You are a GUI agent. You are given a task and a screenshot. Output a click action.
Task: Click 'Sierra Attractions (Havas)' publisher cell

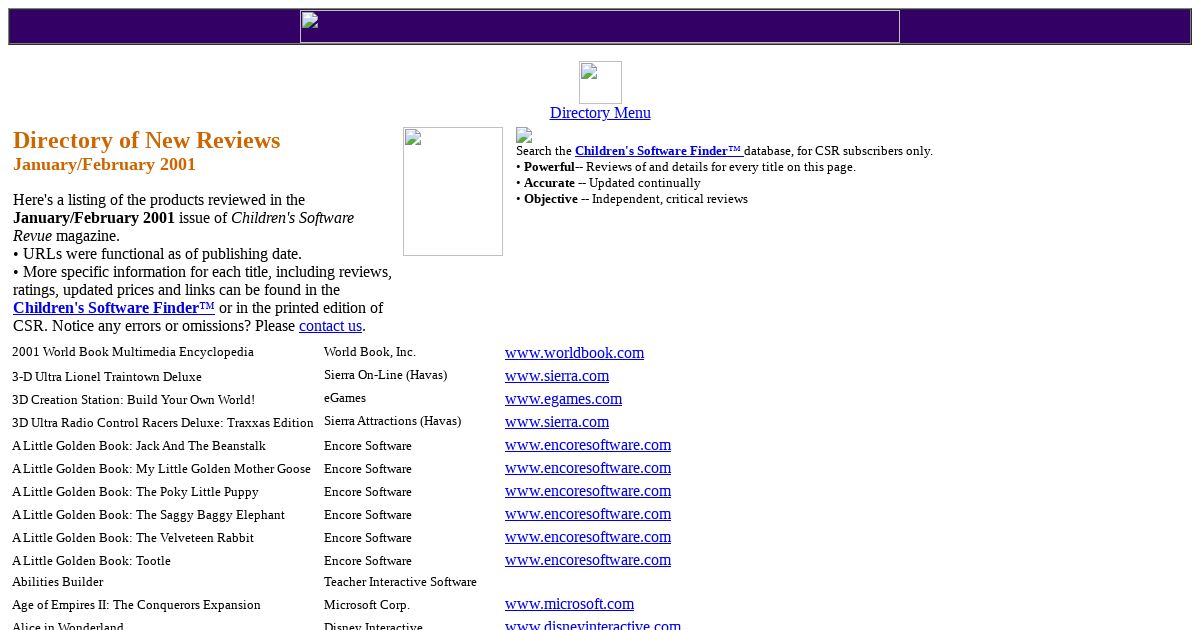[x=392, y=421]
